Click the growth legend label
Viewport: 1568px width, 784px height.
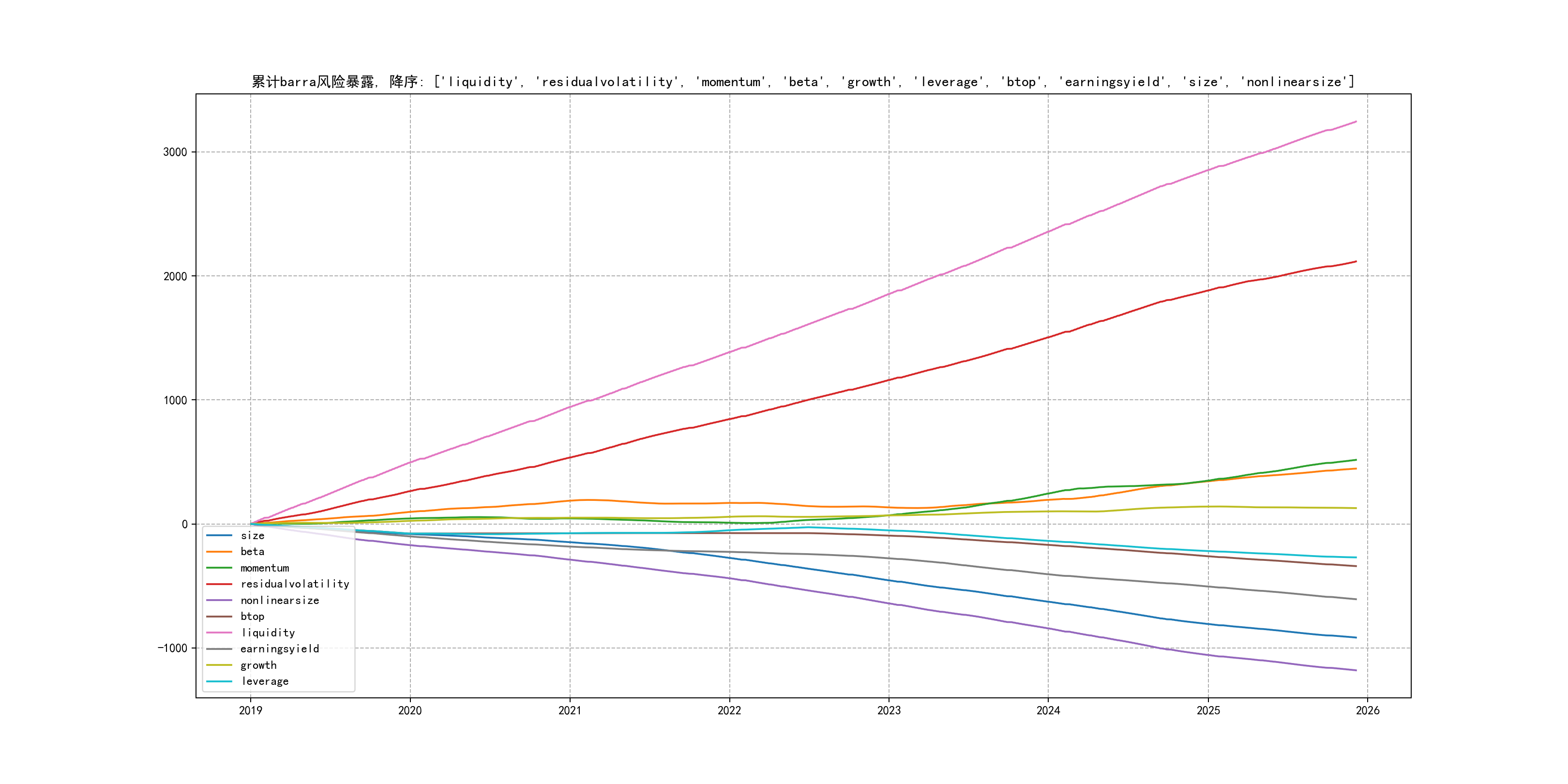click(x=258, y=665)
